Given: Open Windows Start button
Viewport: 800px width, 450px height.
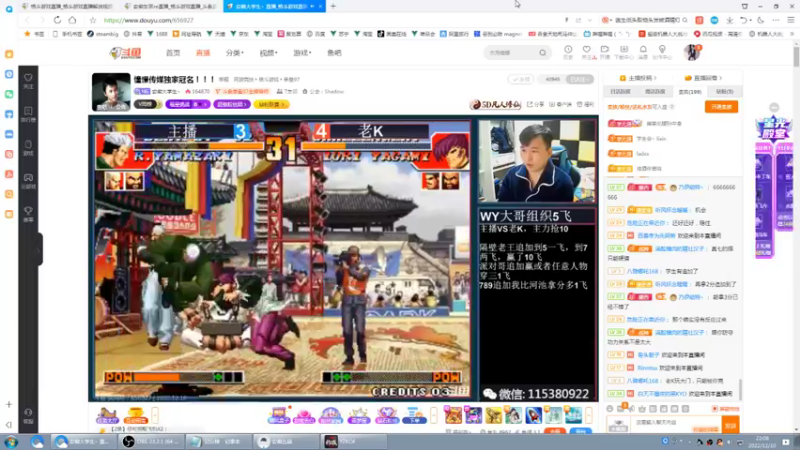Looking at the screenshot, I should (11, 442).
